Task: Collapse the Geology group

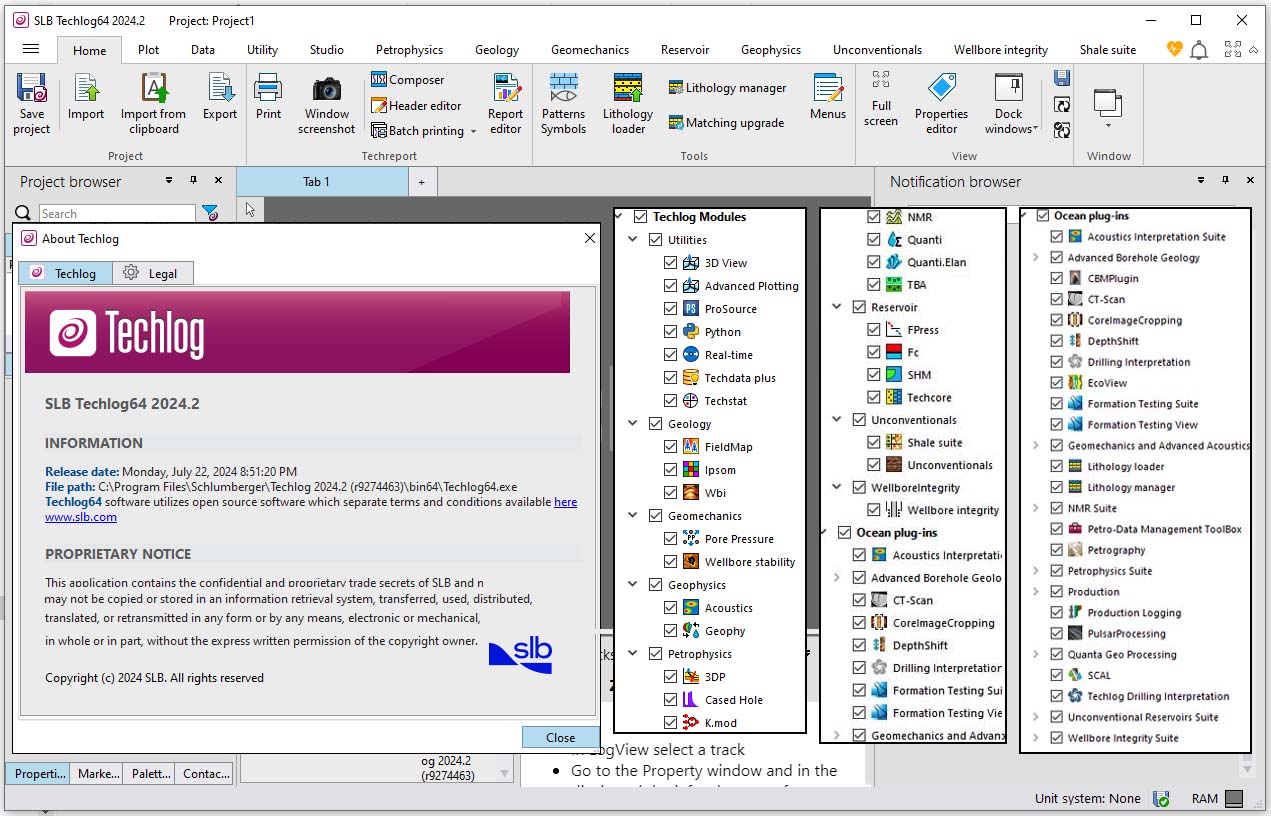Action: click(633, 424)
